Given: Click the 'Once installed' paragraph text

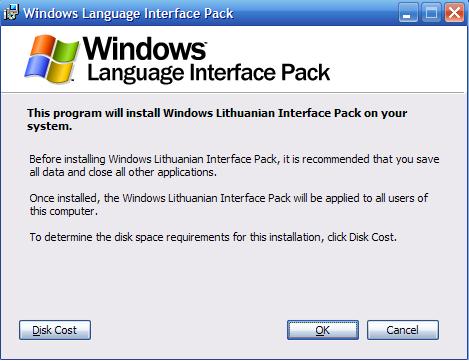Looking at the screenshot, I should pyautogui.click(x=229, y=204).
